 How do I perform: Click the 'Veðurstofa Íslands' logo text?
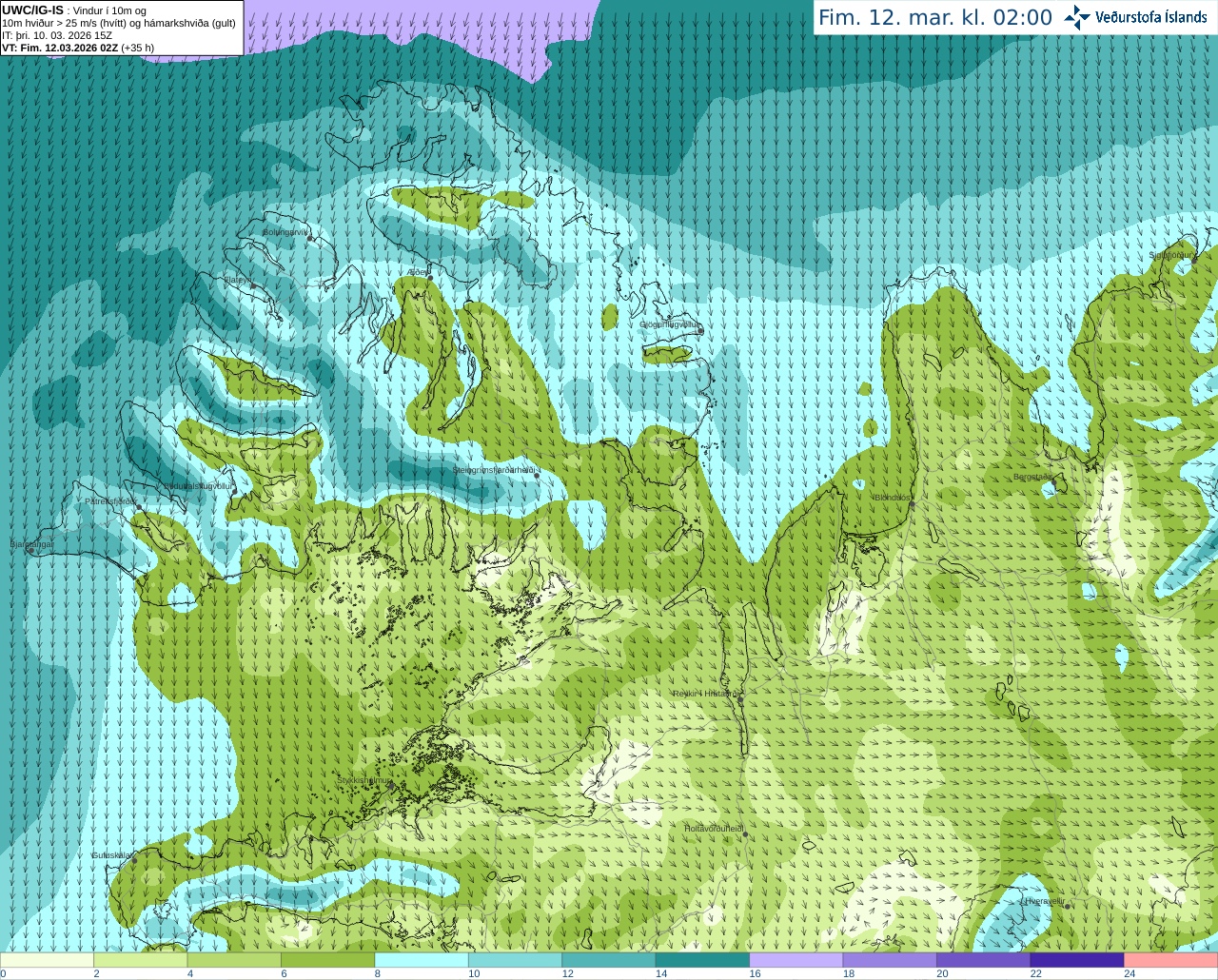tap(1150, 17)
